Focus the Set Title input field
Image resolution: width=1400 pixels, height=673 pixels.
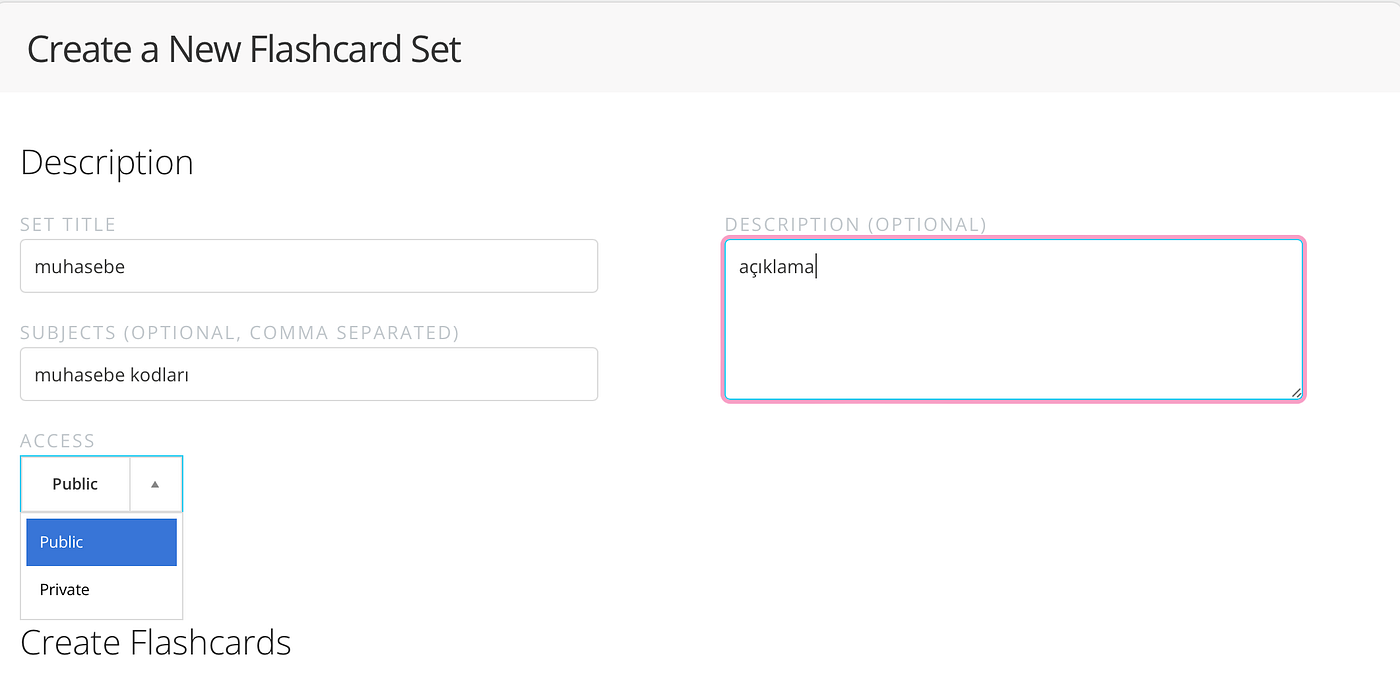point(309,266)
